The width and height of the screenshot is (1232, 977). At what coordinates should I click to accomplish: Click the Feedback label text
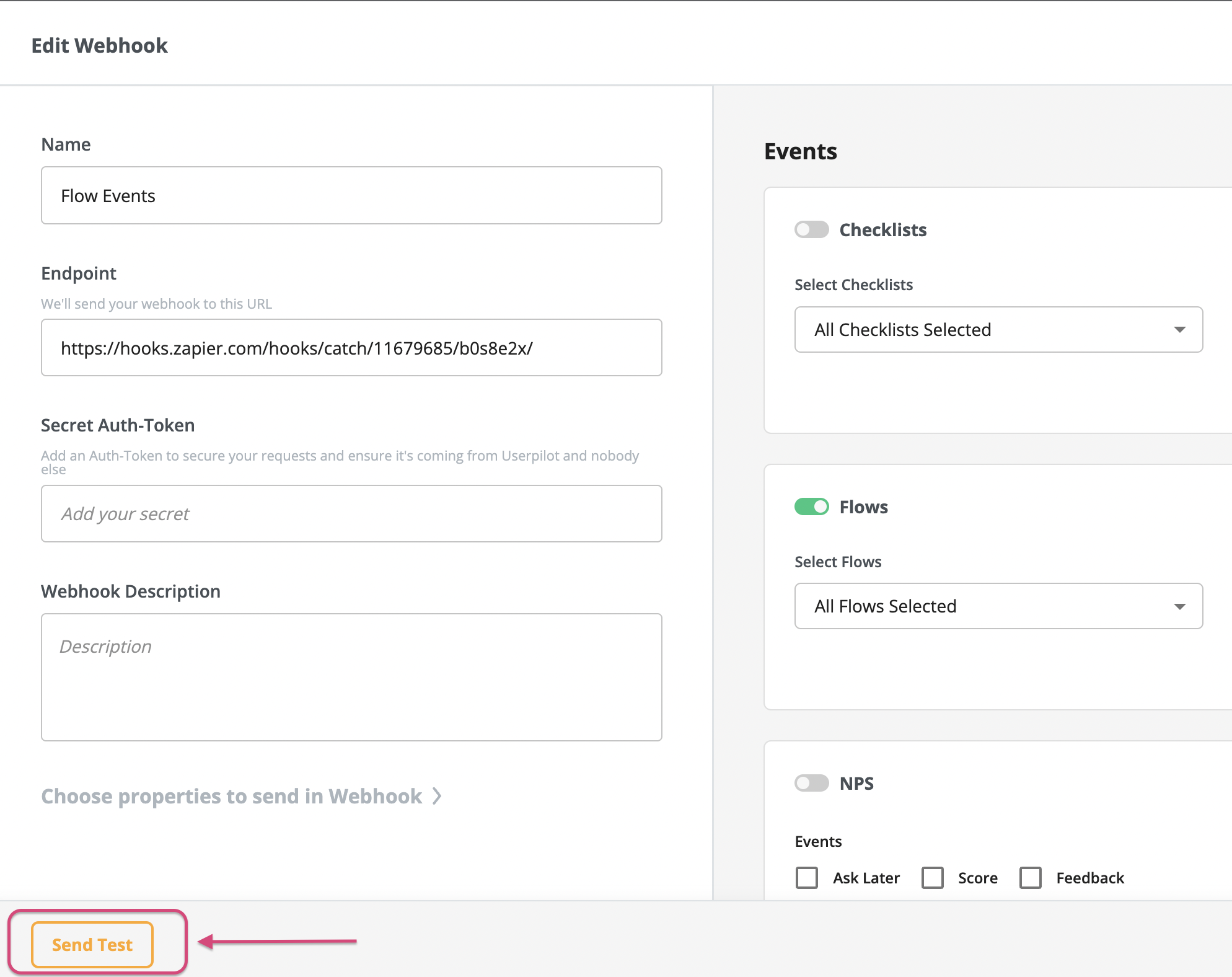click(1089, 878)
